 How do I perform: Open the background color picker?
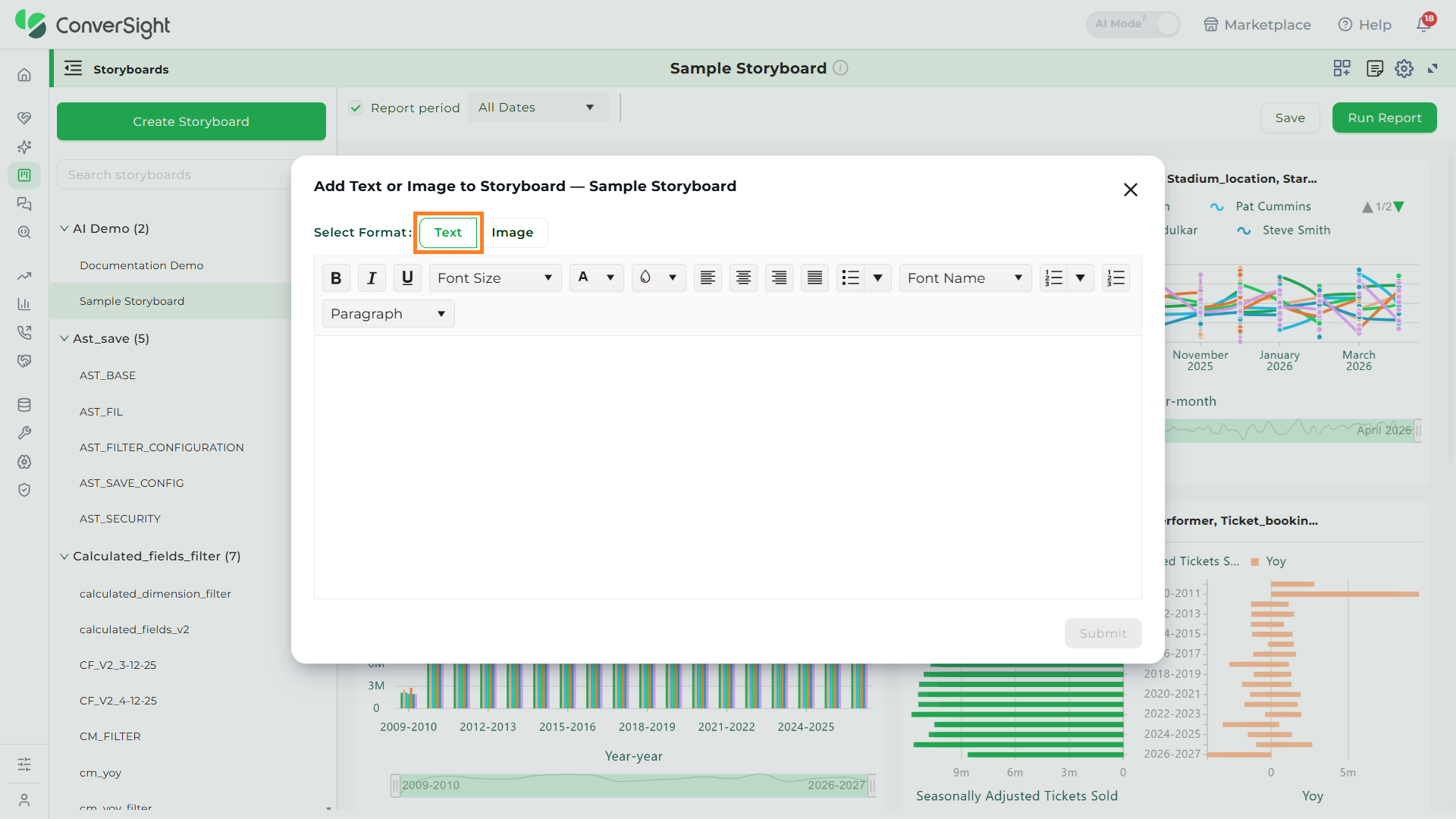(x=658, y=278)
